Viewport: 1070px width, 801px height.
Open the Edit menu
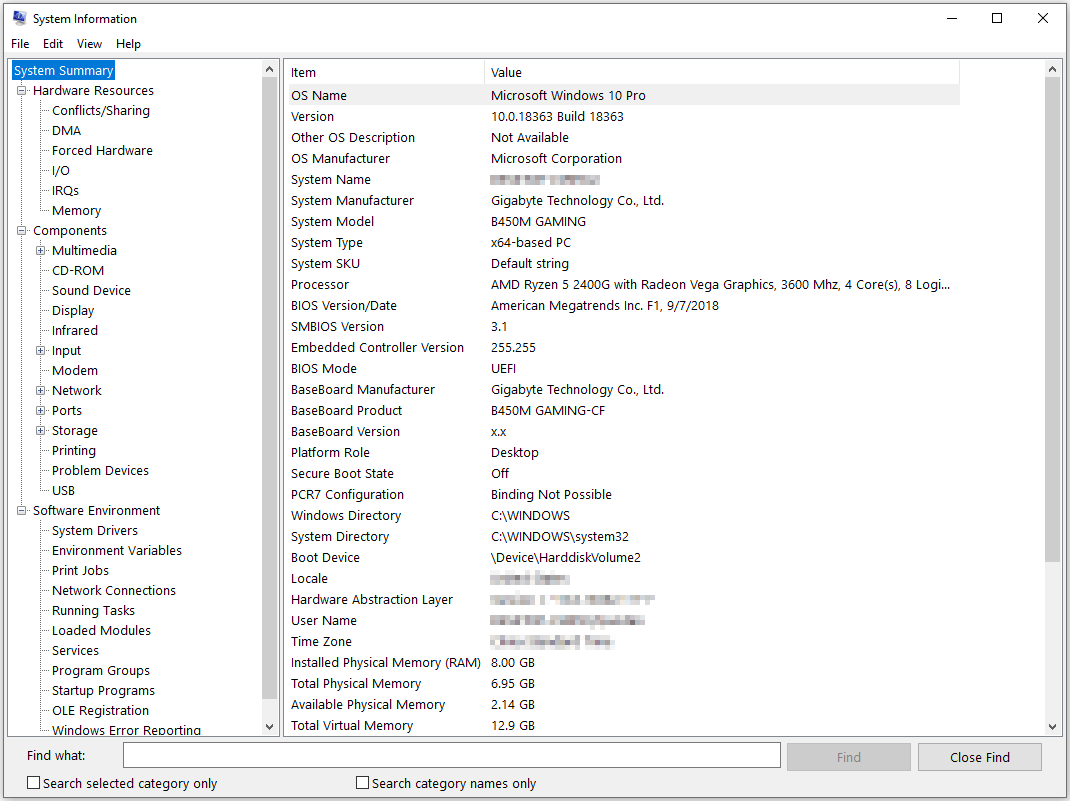coord(53,44)
